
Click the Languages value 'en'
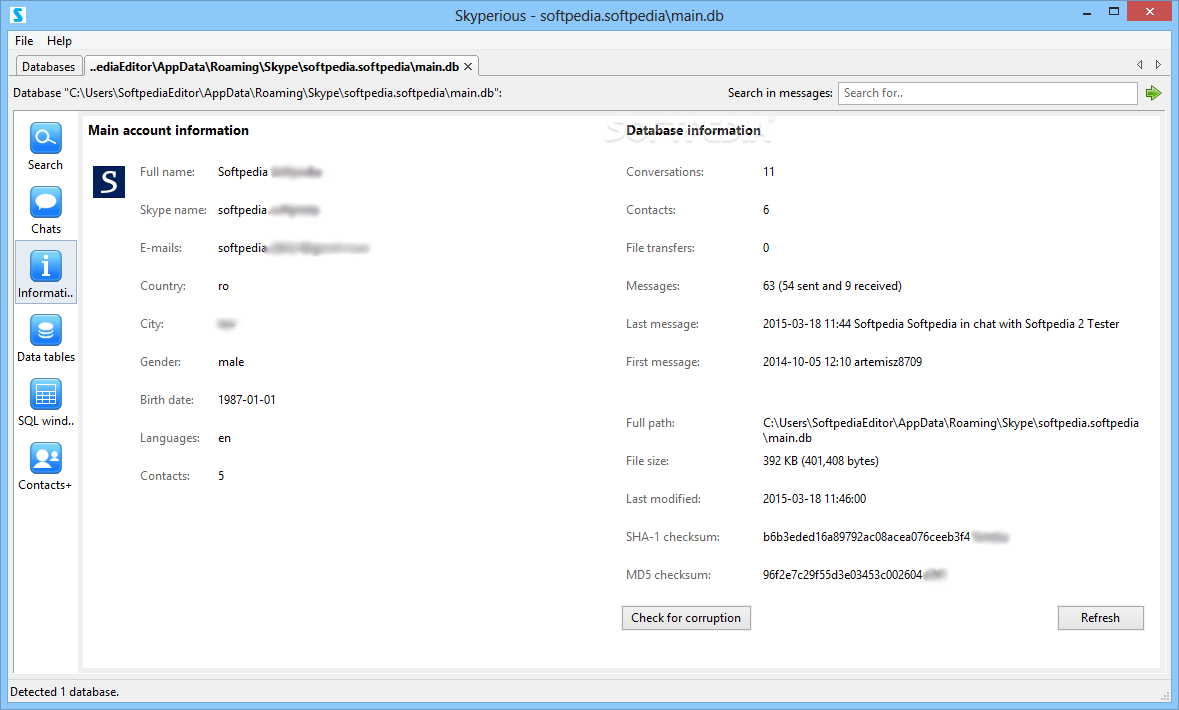point(224,438)
